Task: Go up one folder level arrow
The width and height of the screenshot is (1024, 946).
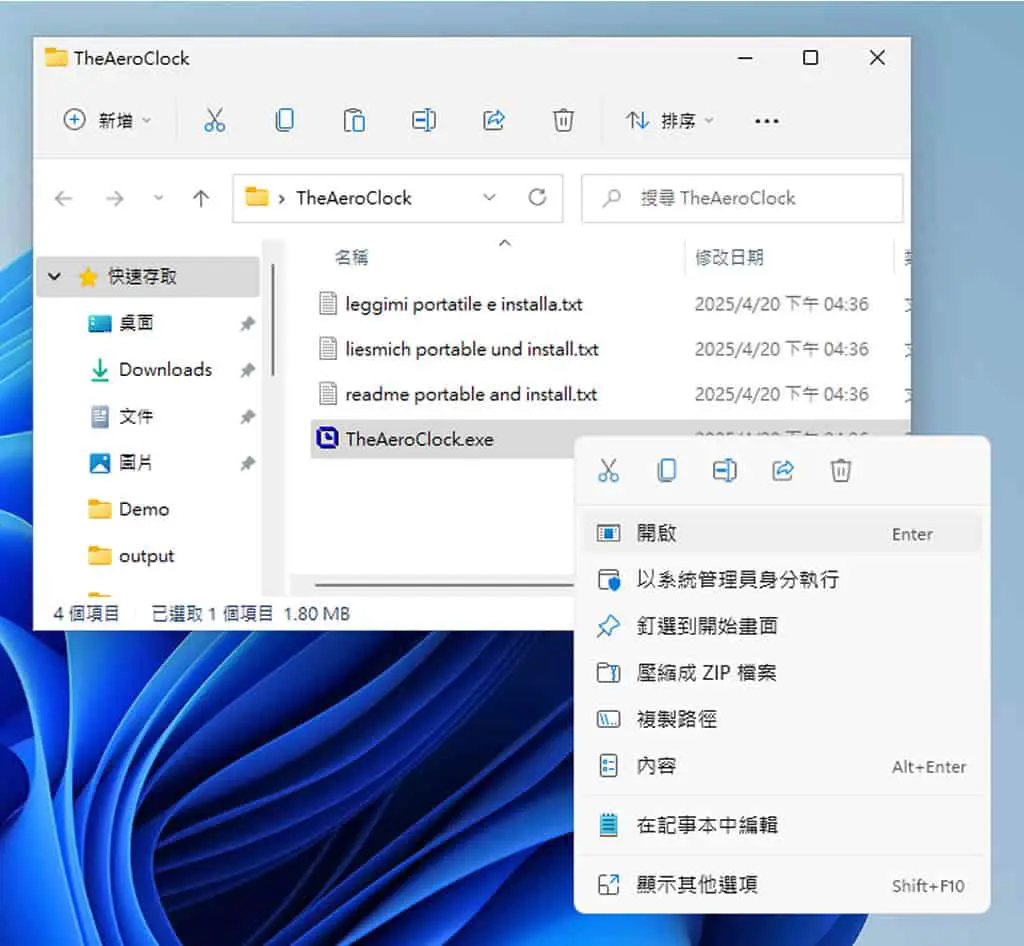Action: pos(201,198)
